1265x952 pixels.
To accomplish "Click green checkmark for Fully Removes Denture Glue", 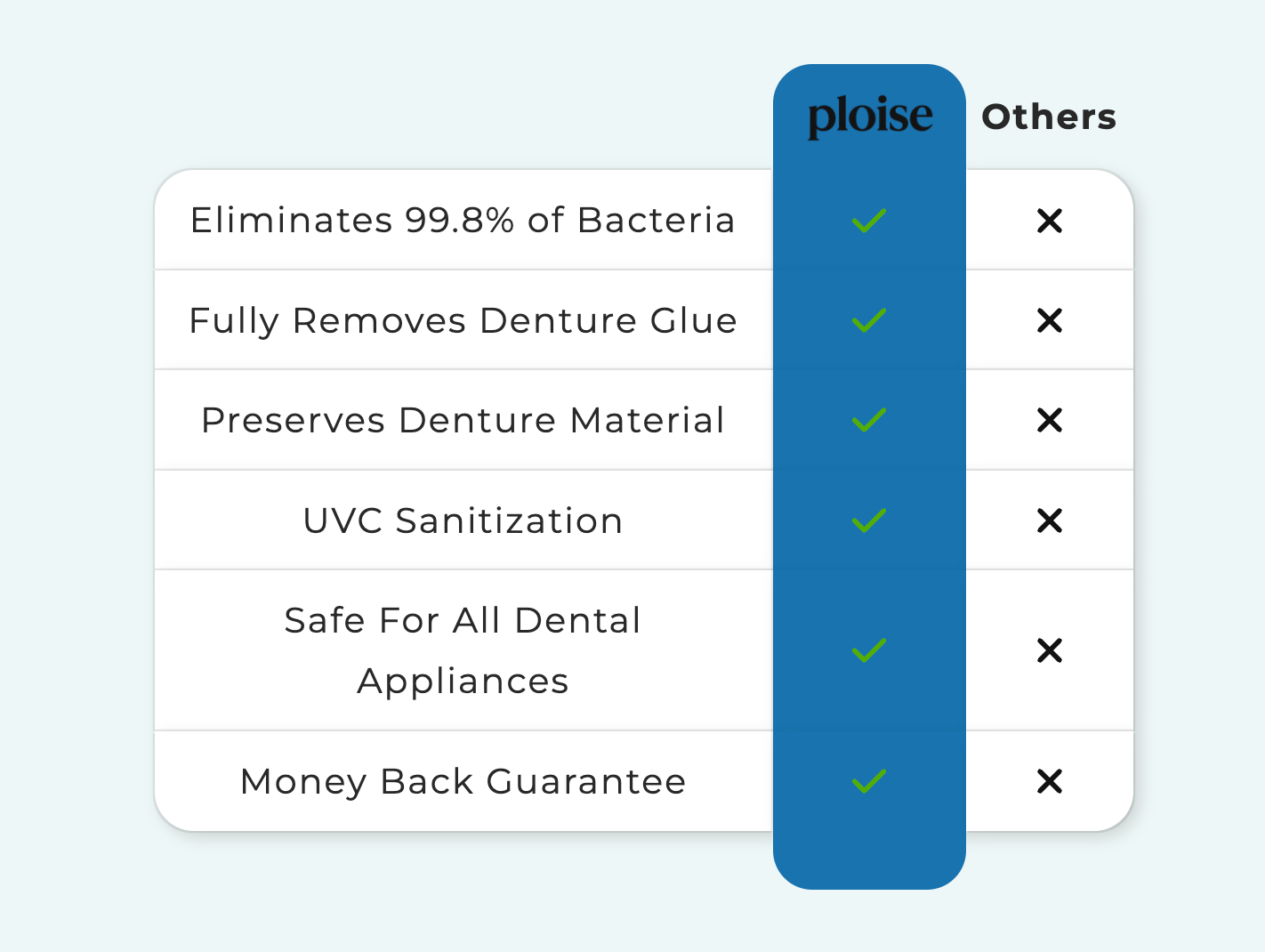I will [x=869, y=319].
